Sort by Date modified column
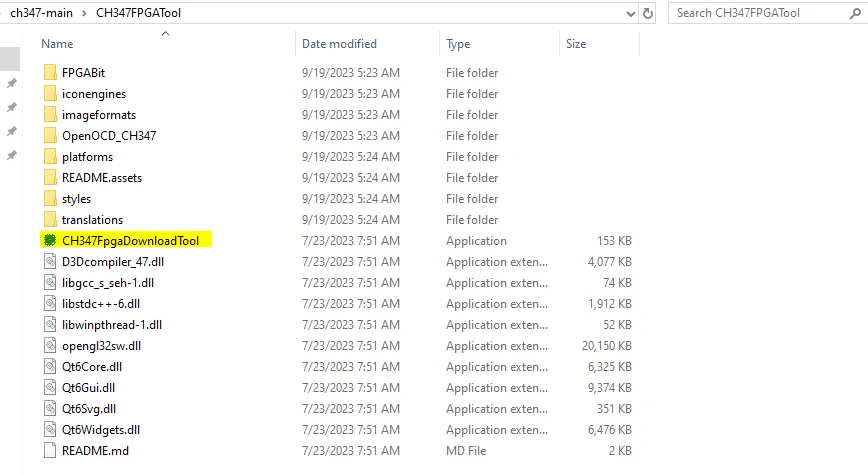The height and width of the screenshot is (475, 868). pos(339,44)
